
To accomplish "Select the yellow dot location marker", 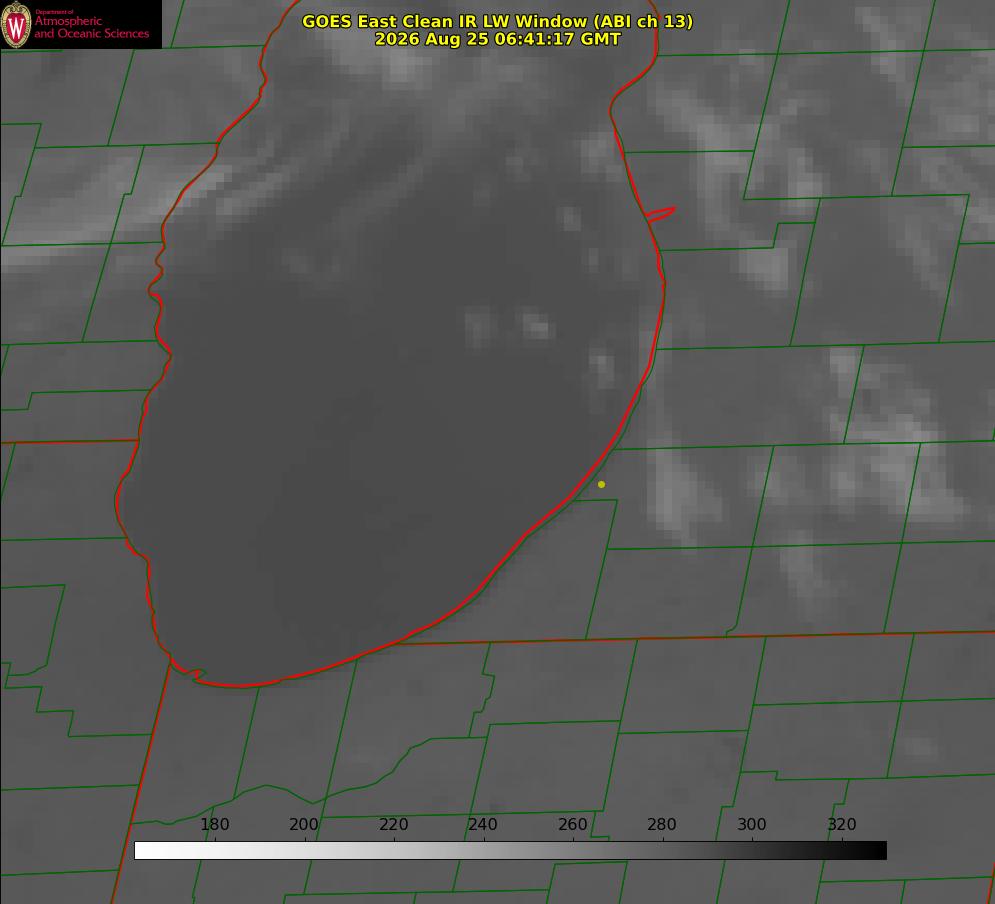I will 602,485.
